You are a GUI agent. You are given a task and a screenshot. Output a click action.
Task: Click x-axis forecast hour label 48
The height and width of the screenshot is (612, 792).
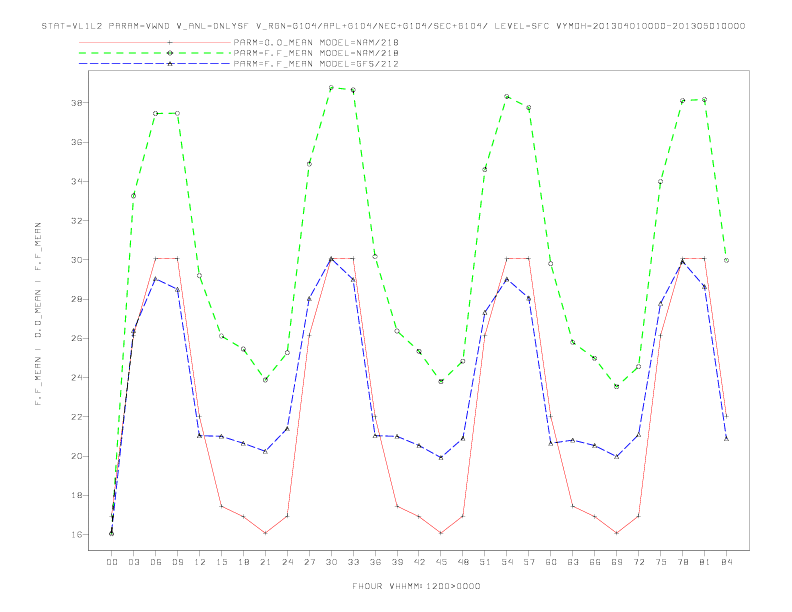coord(463,562)
